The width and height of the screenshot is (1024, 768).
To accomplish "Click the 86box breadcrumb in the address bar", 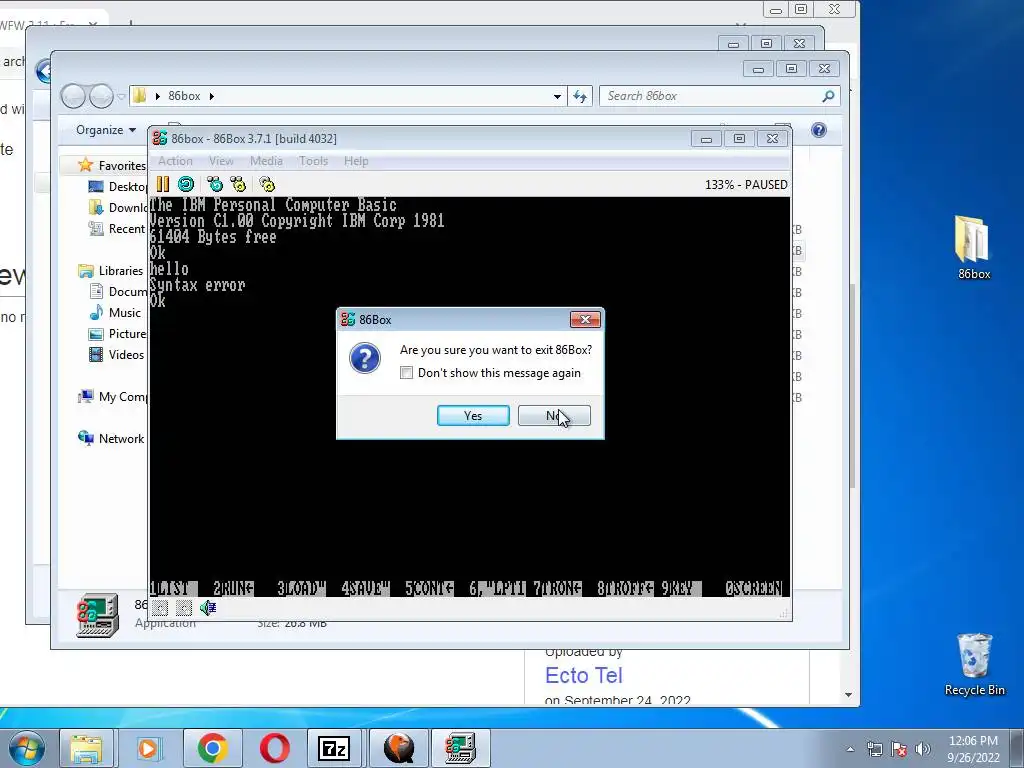I will click(184, 96).
